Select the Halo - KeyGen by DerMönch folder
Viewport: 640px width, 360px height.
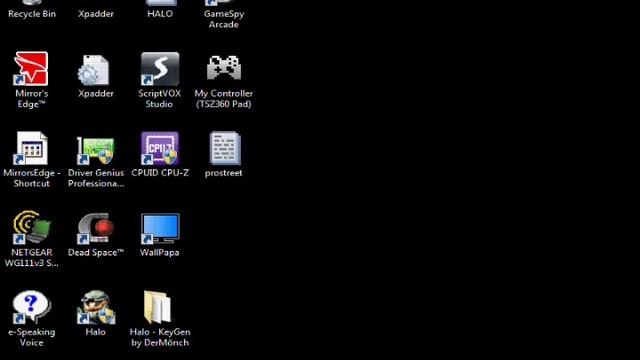tap(158, 307)
